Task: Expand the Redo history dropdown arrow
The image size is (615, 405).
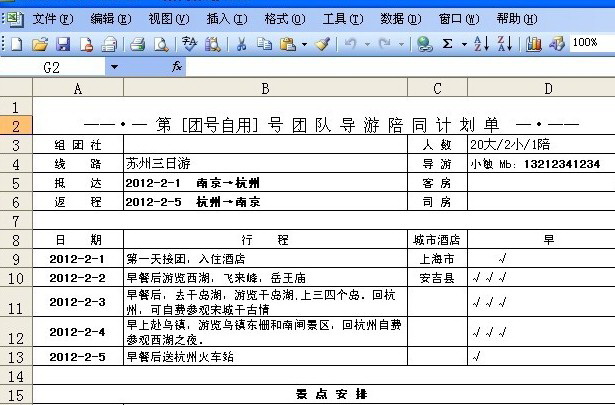Action: click(401, 44)
